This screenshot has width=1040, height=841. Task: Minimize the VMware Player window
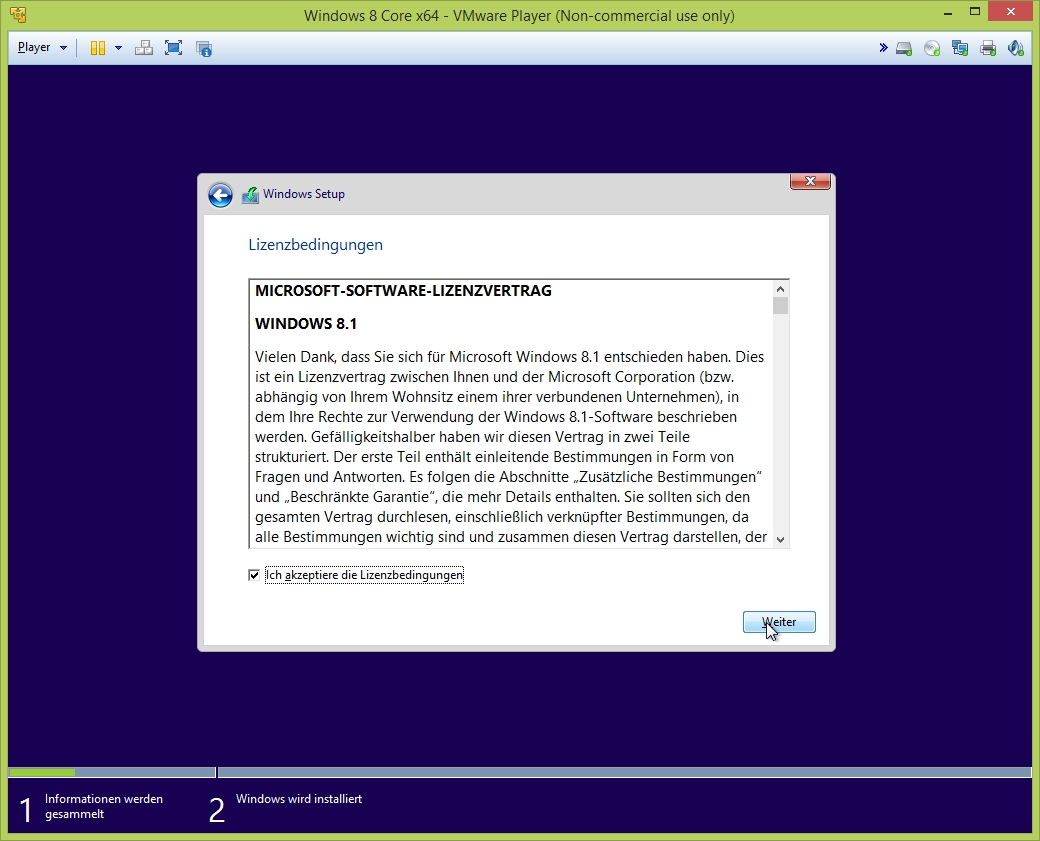tap(948, 13)
